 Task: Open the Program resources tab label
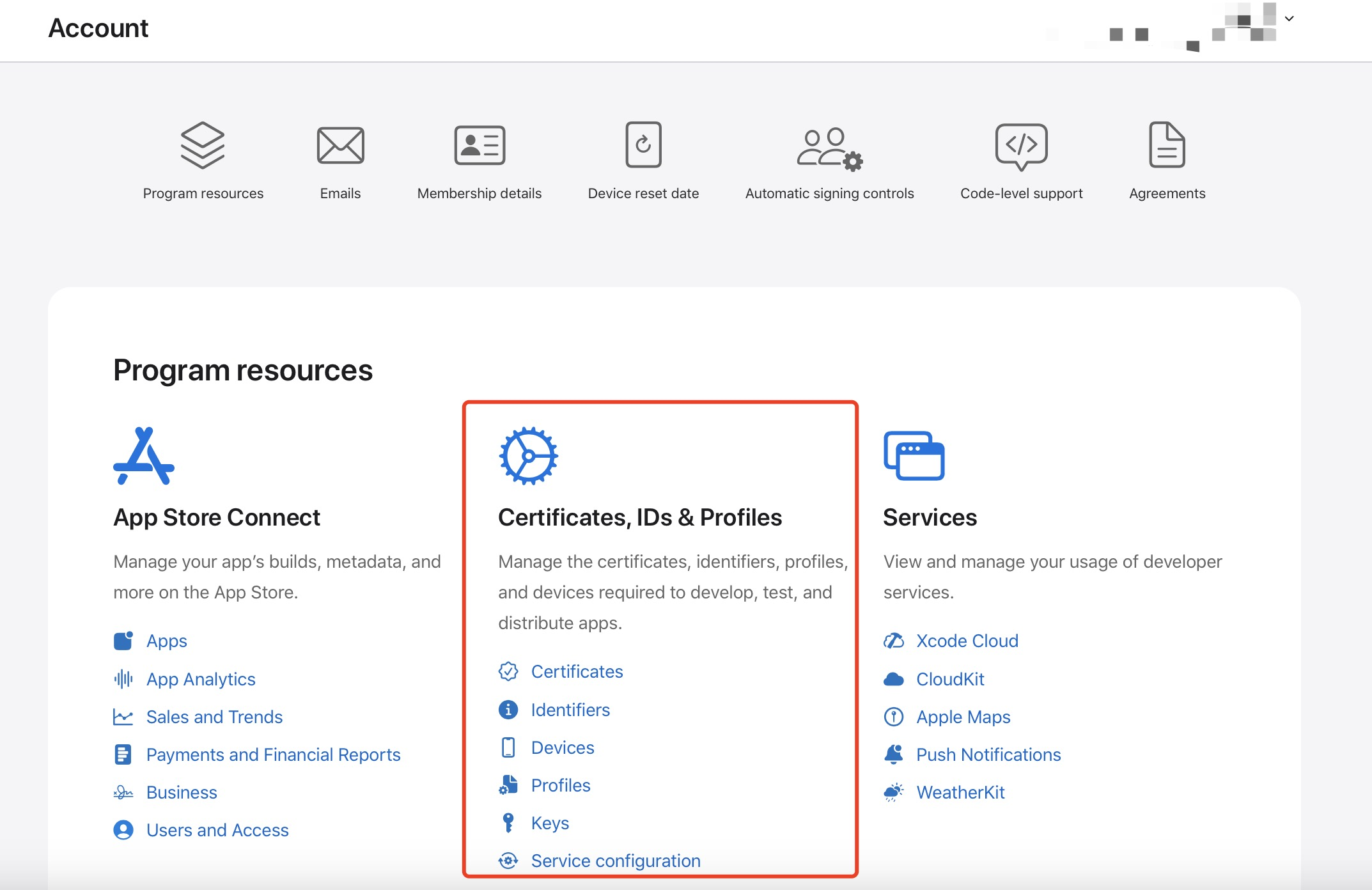pyautogui.click(x=203, y=193)
